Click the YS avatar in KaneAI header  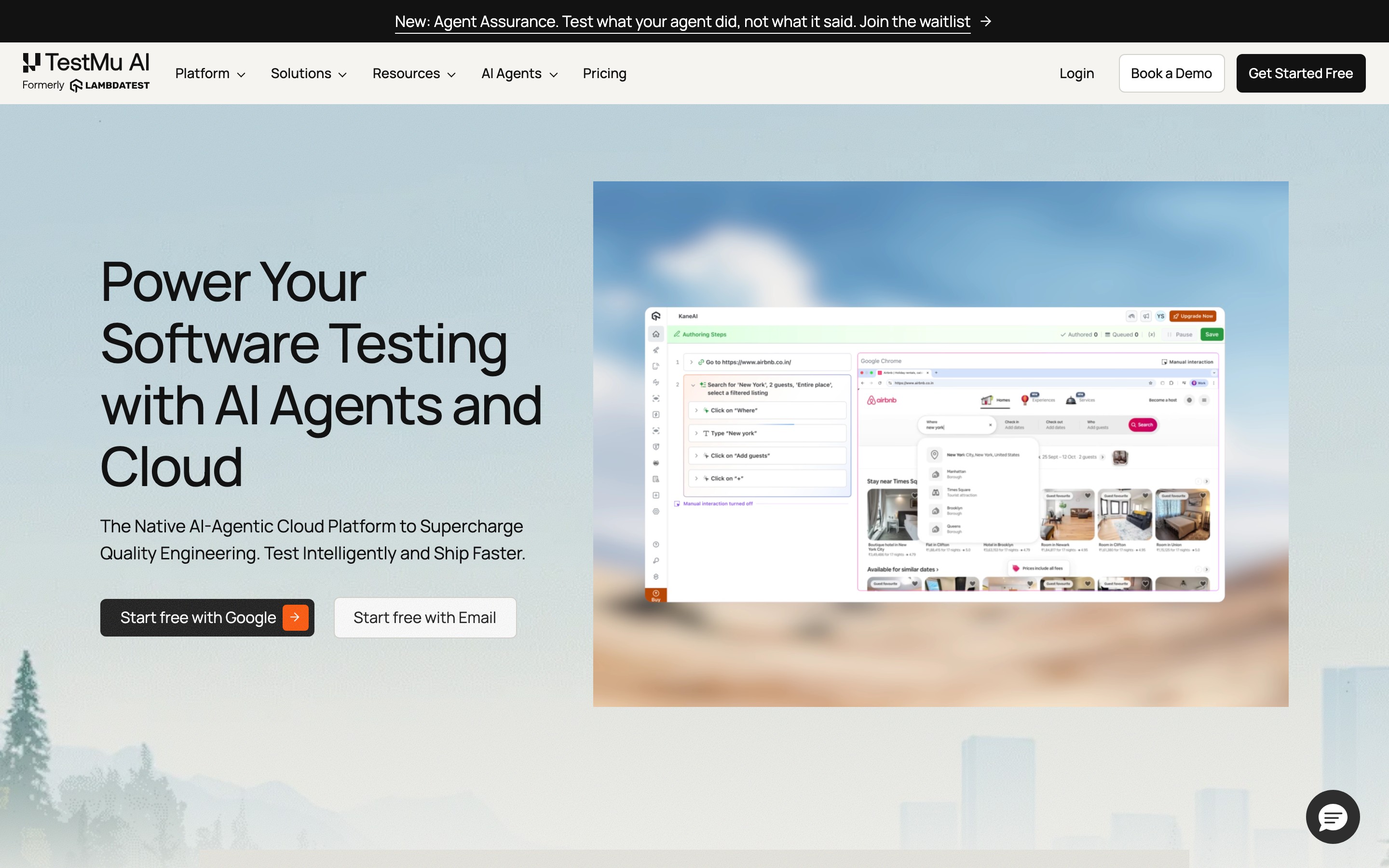point(1160,316)
